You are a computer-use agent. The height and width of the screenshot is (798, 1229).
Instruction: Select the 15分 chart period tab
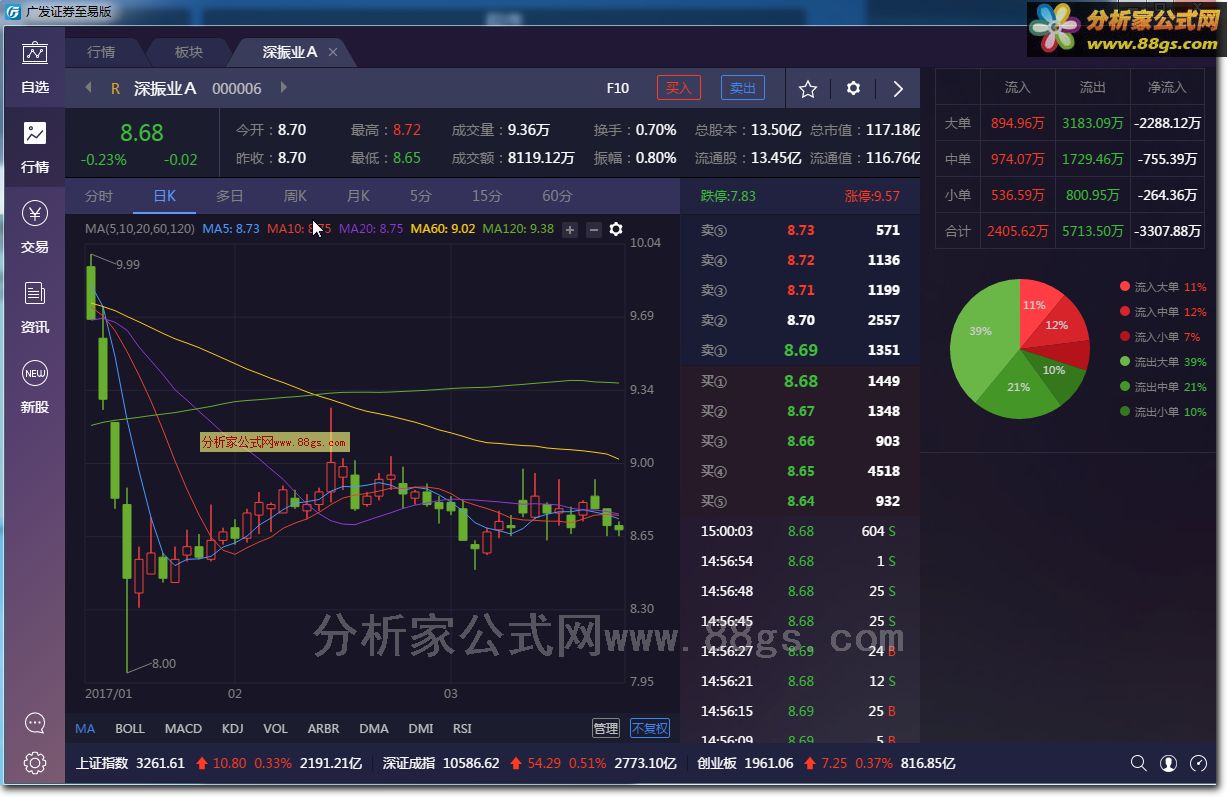487,196
